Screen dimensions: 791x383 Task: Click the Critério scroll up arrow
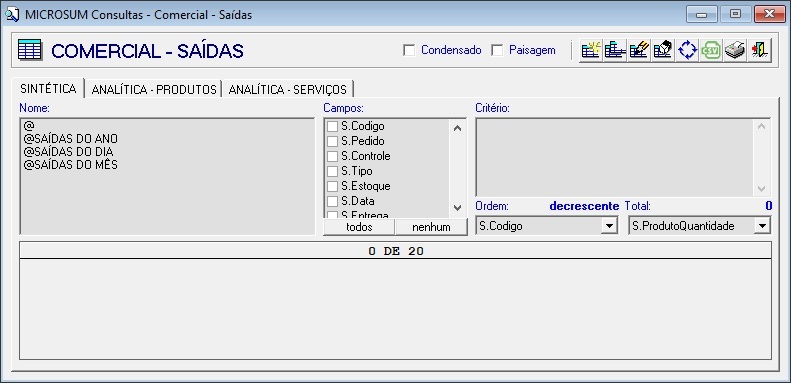click(x=761, y=126)
